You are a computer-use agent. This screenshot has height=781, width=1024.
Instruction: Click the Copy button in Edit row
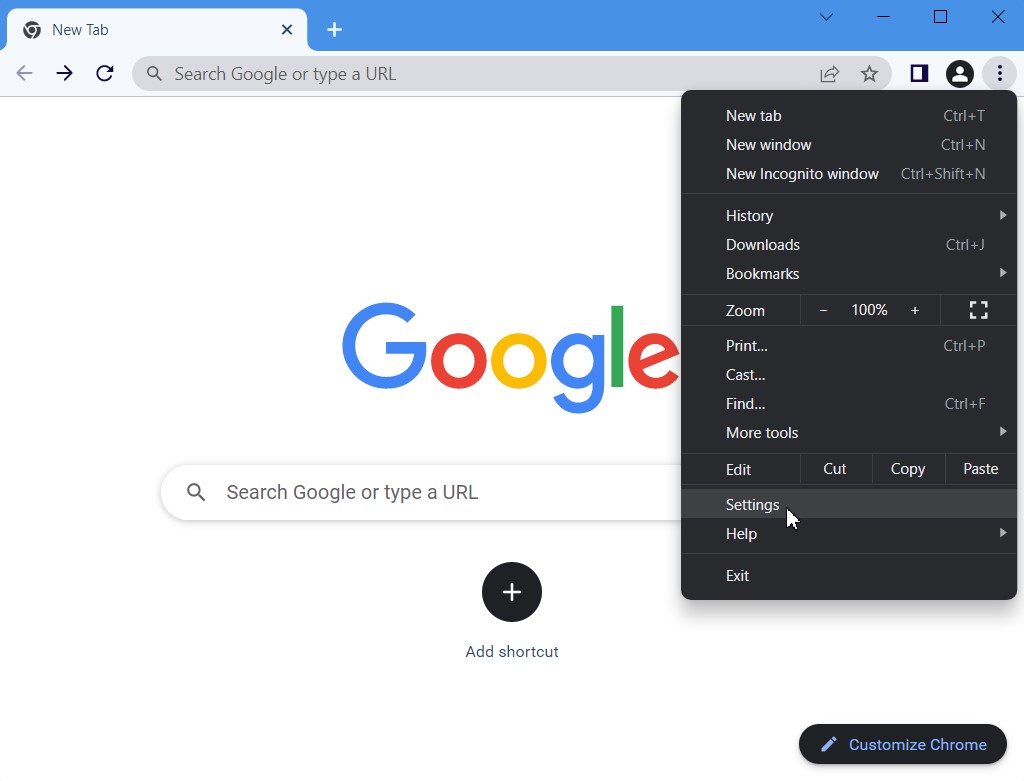click(908, 469)
